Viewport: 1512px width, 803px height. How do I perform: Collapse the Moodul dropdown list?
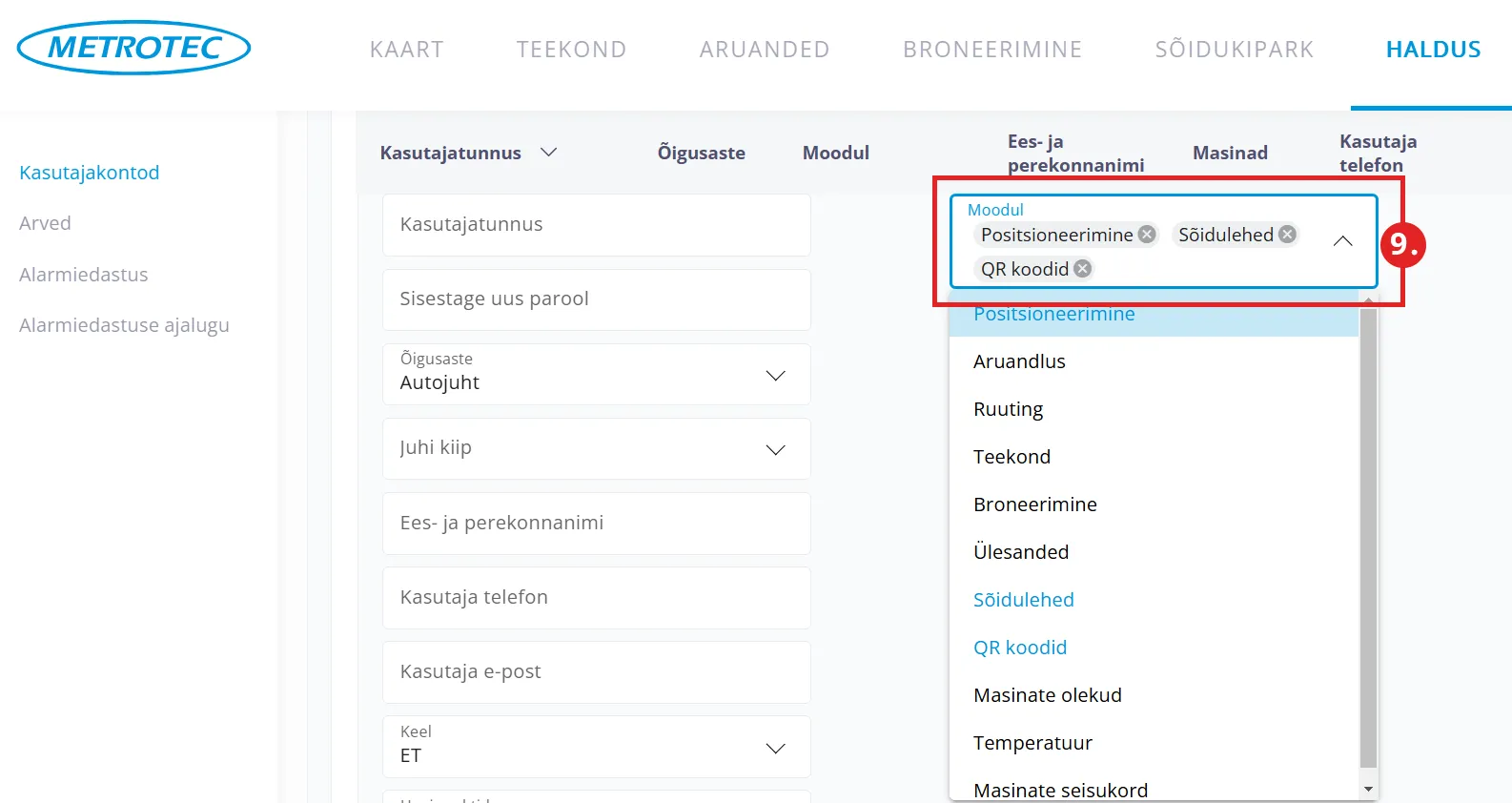pos(1342,241)
